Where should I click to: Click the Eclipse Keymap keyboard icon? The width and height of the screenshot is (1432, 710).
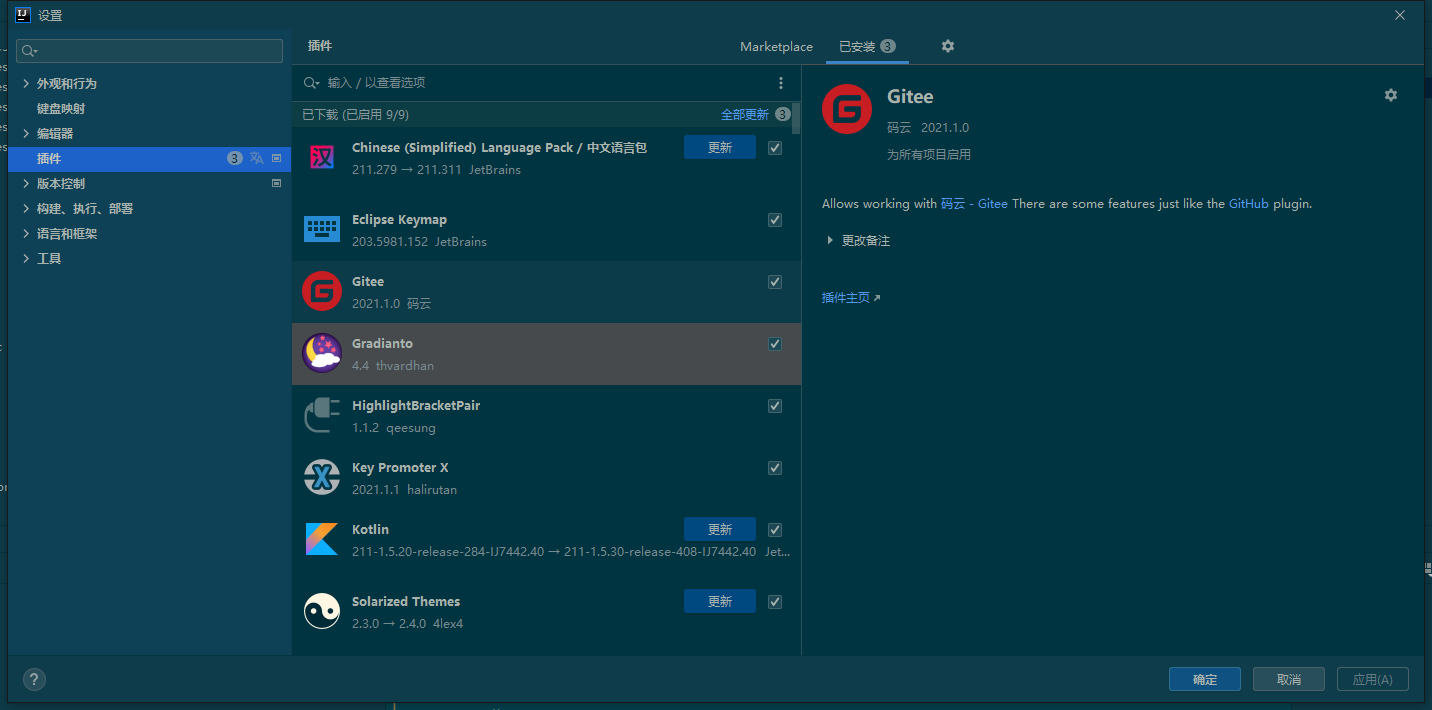pyautogui.click(x=322, y=229)
